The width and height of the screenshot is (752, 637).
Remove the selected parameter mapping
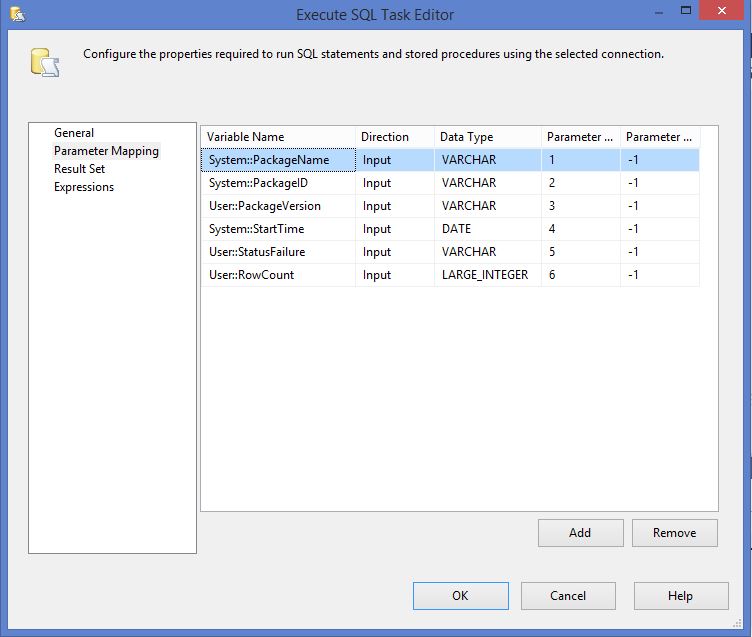click(674, 533)
